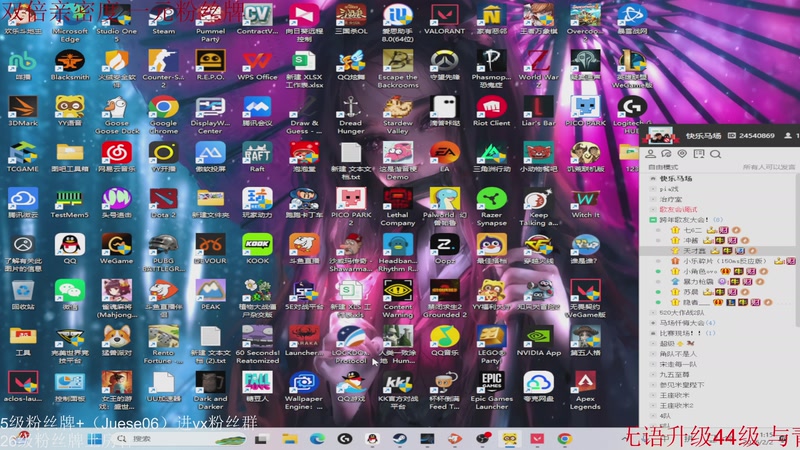Screen dimensions: 800x450
Task: Expand the 王座收米2 channel
Action: point(653,406)
